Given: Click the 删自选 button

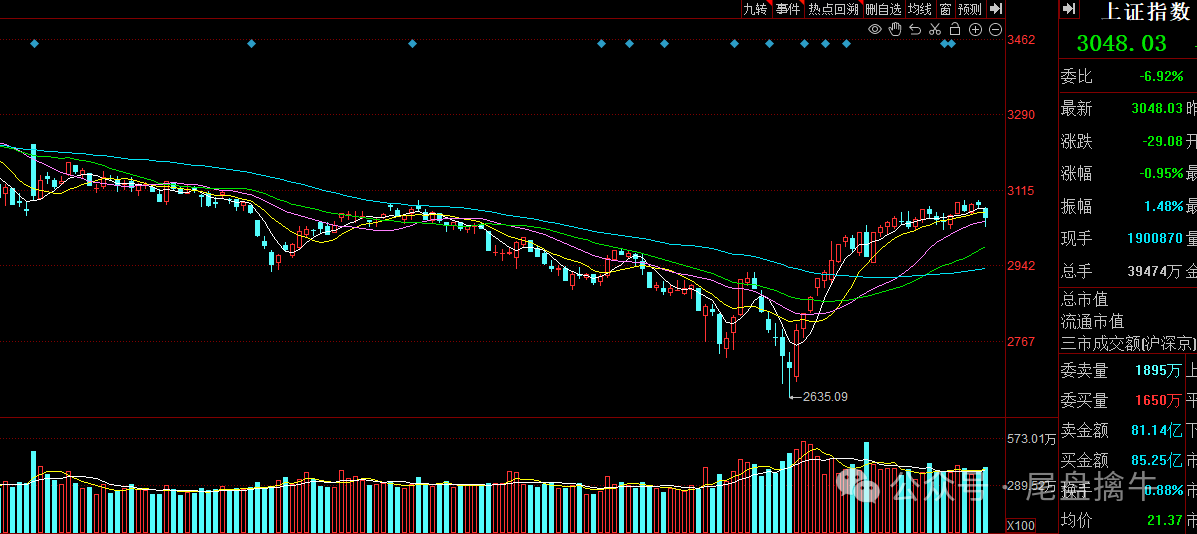Looking at the screenshot, I should [x=884, y=9].
